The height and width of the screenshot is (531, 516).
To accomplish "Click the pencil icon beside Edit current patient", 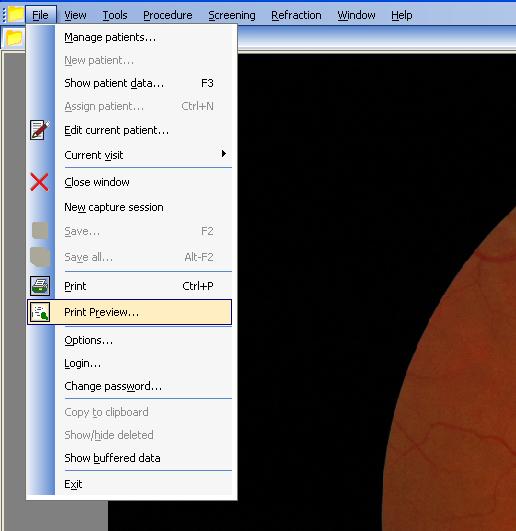I will pos(40,130).
